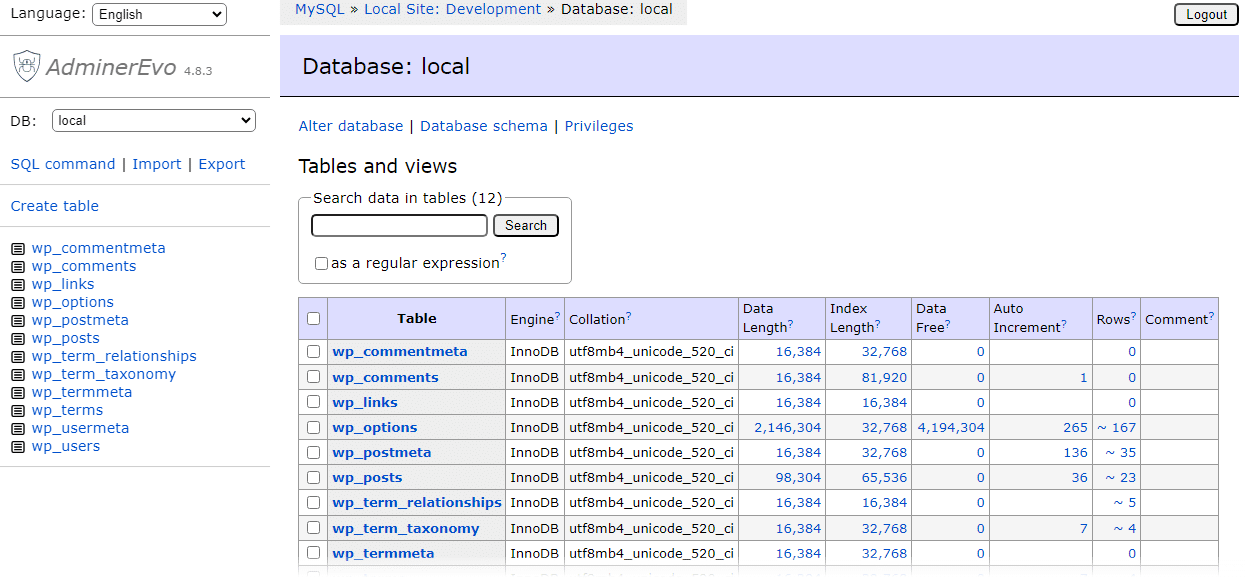This screenshot has width=1245, height=578.
Task: Click the select-data icon beside wp_users in sidebar
Action: pyautogui.click(x=17, y=447)
